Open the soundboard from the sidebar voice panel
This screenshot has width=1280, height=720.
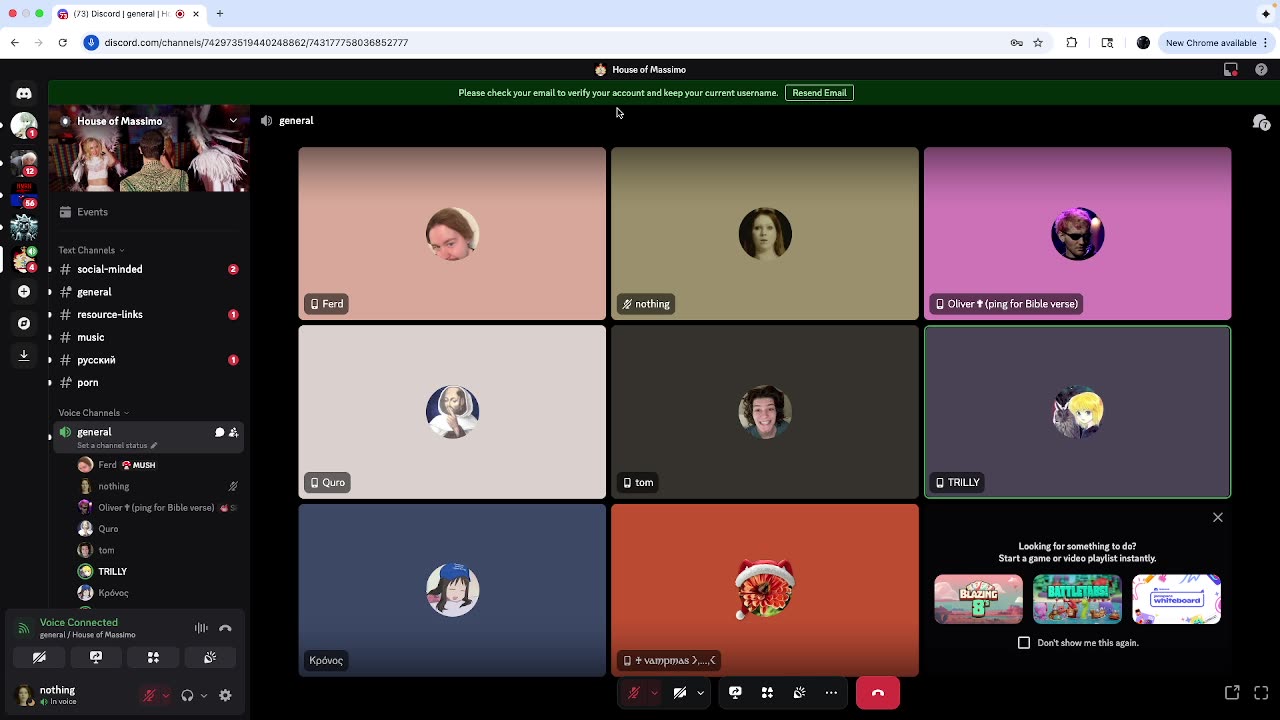click(x=210, y=657)
